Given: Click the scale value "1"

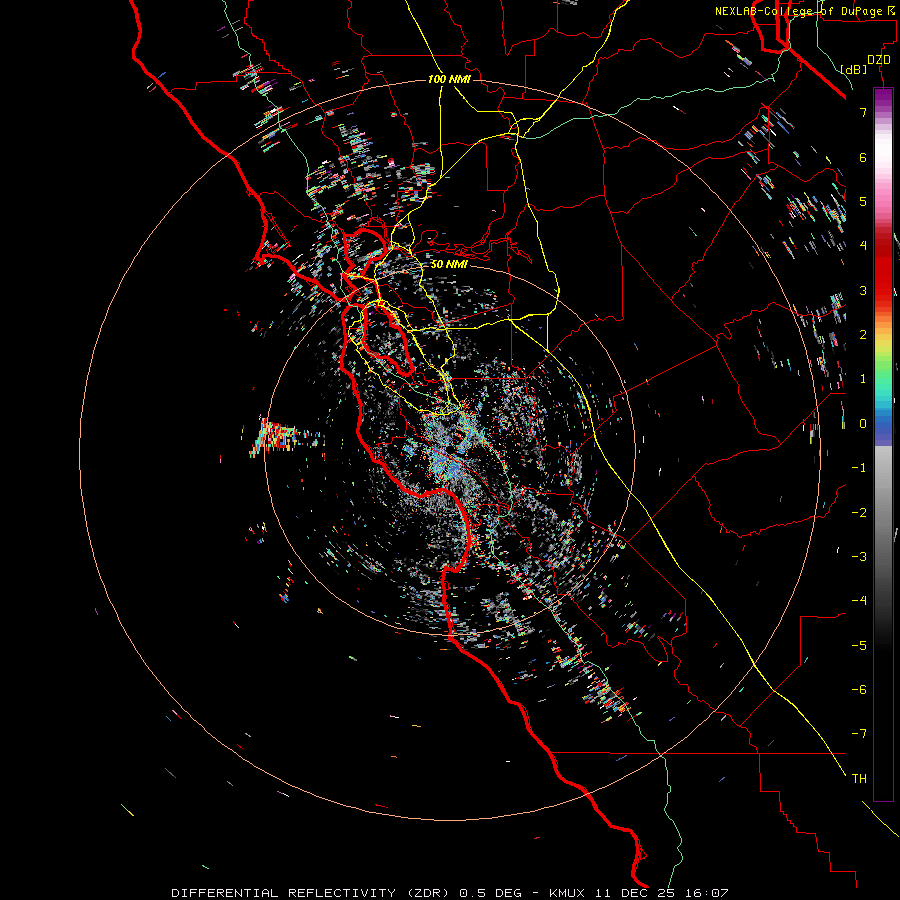Looking at the screenshot, I should coord(863,379).
